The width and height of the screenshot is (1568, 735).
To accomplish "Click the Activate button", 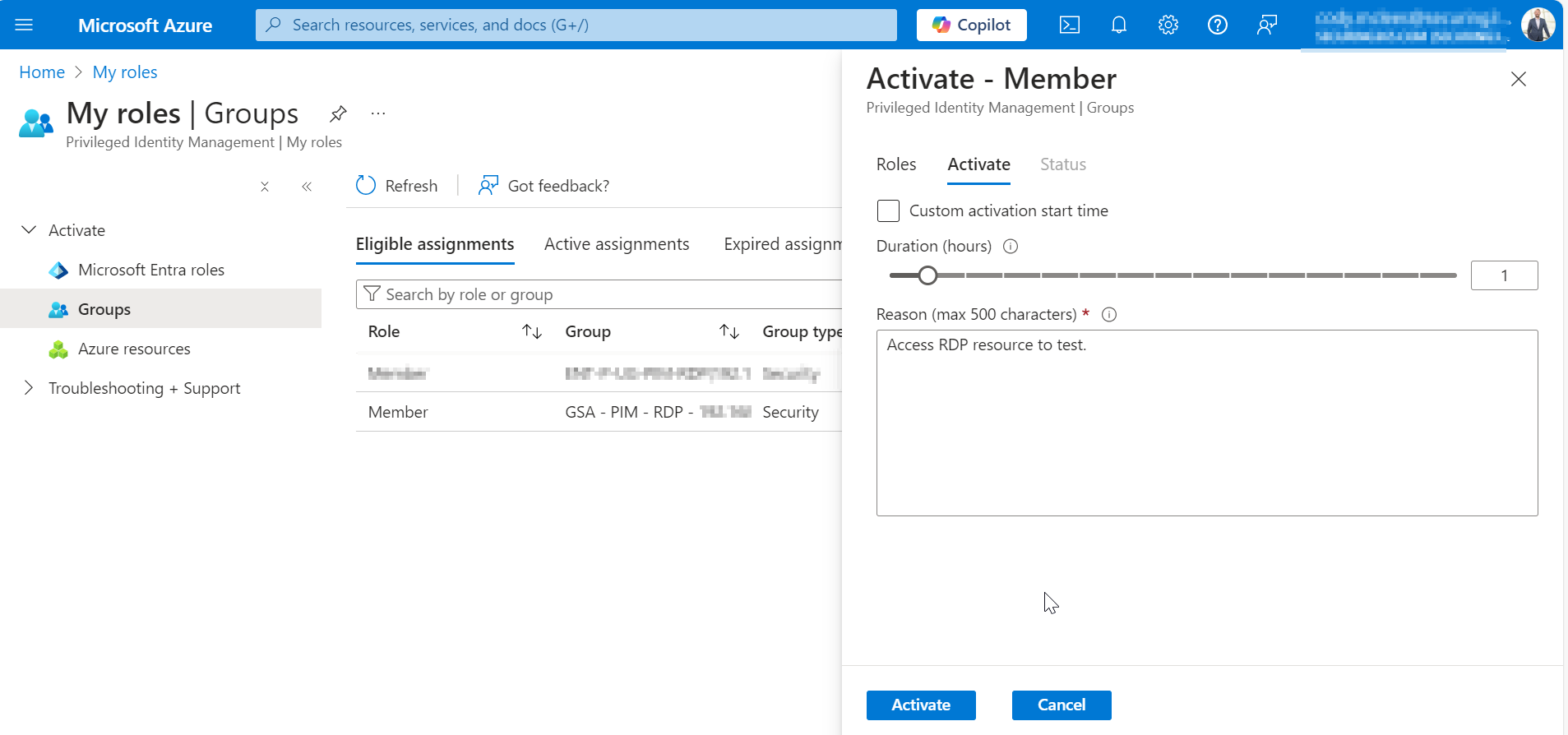I will point(921,705).
